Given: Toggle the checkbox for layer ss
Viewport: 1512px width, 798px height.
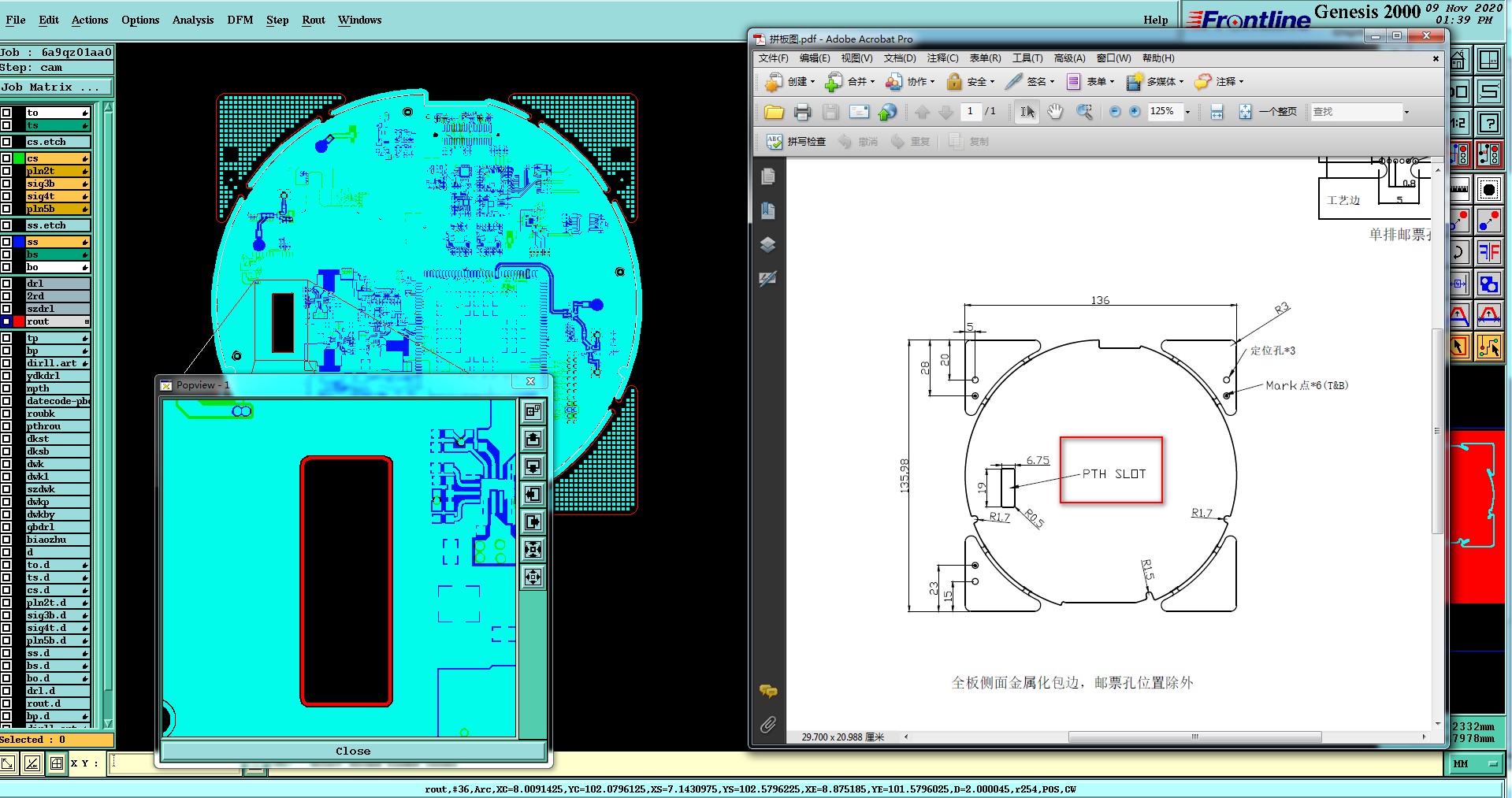Looking at the screenshot, I should point(6,242).
